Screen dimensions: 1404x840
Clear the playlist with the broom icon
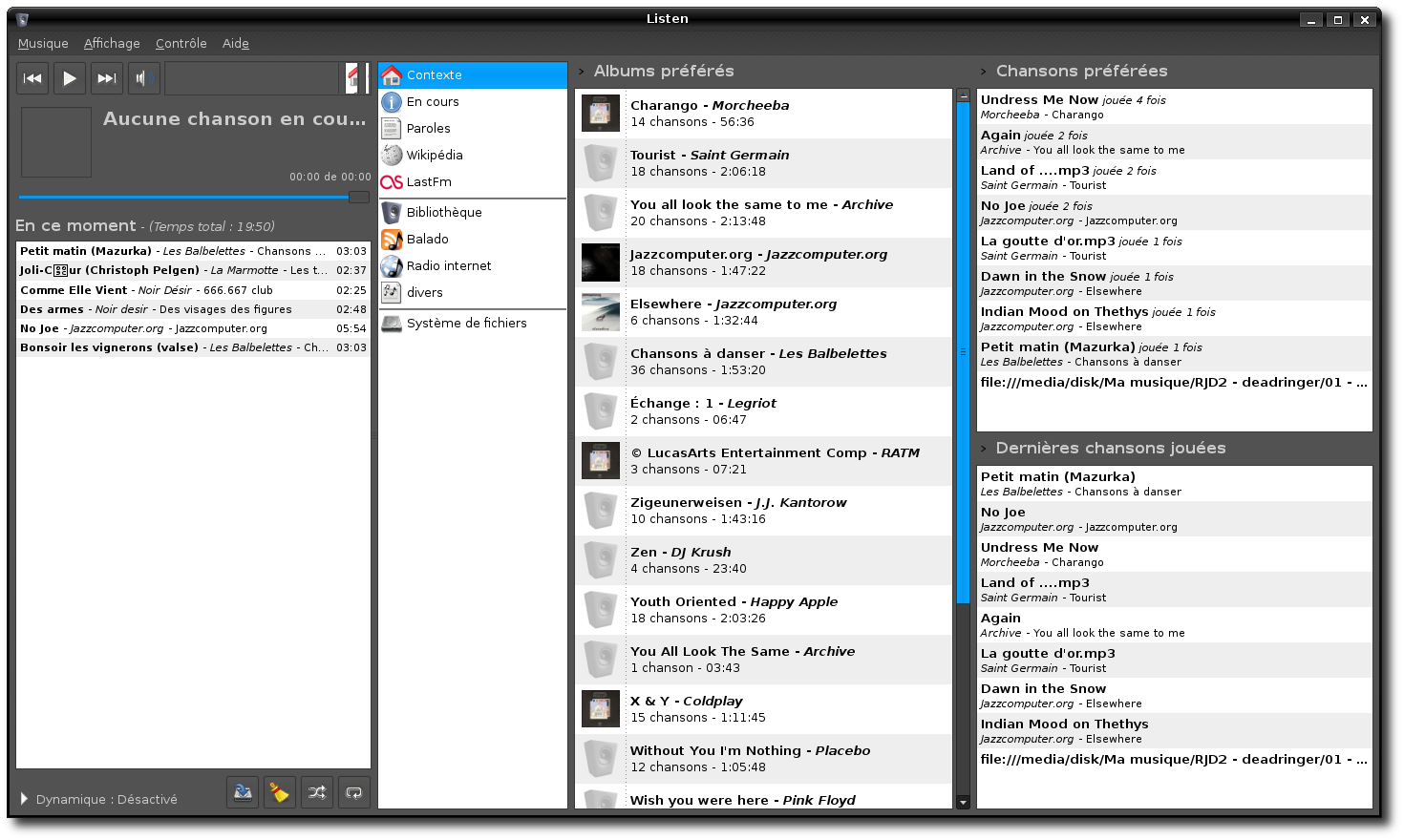point(280,792)
